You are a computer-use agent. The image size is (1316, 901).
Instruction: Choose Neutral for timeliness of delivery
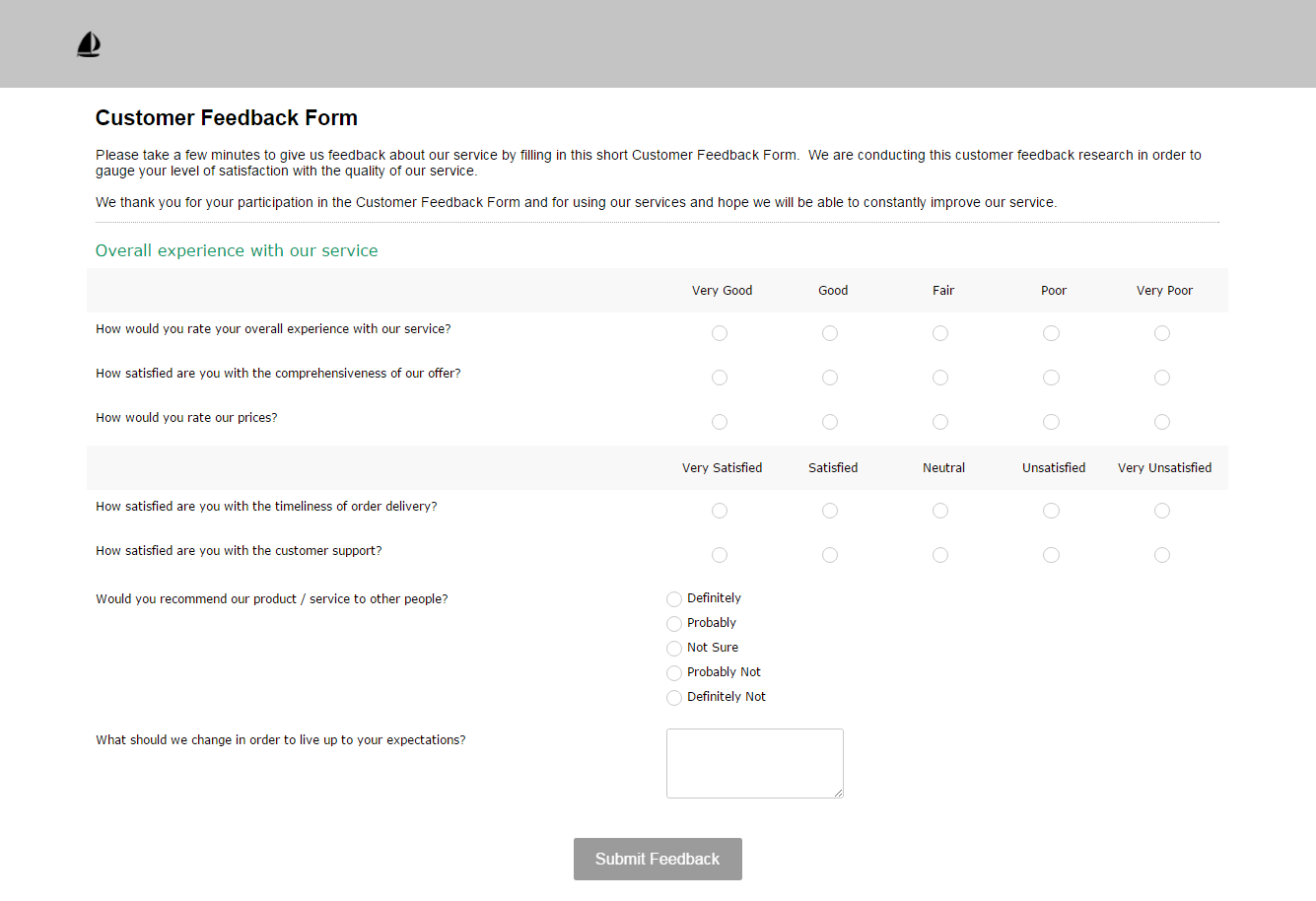click(940, 511)
